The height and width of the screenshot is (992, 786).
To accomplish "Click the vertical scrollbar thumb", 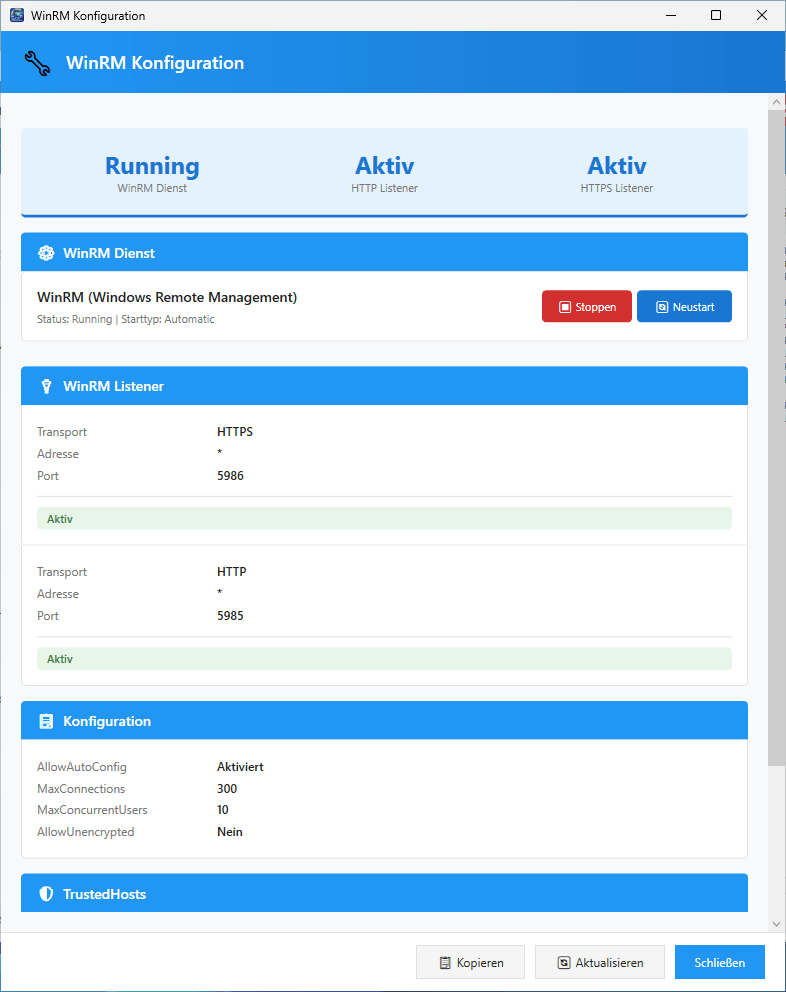I will click(777, 438).
